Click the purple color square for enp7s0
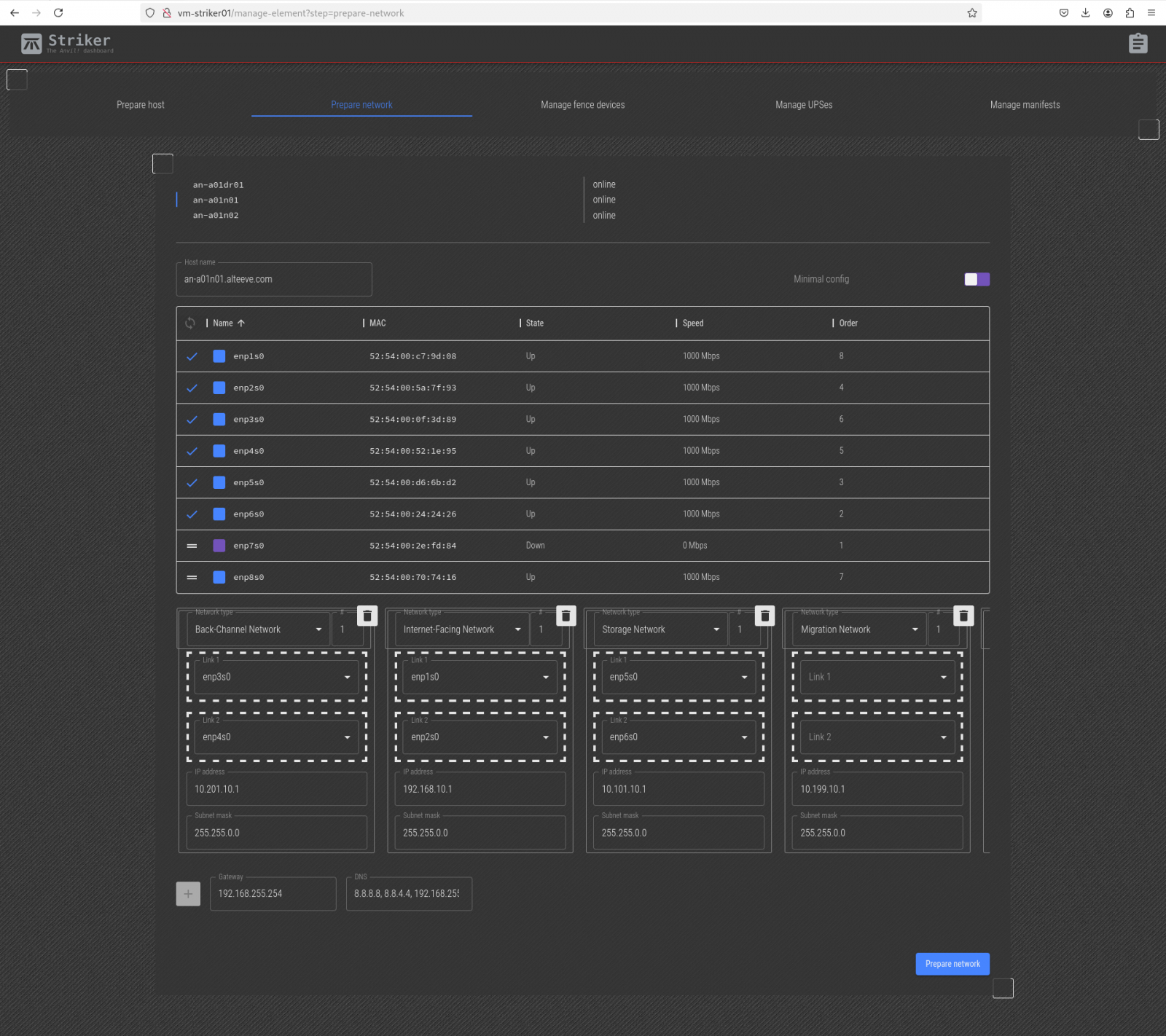Screen dimensions: 1166x1036 coord(219,546)
